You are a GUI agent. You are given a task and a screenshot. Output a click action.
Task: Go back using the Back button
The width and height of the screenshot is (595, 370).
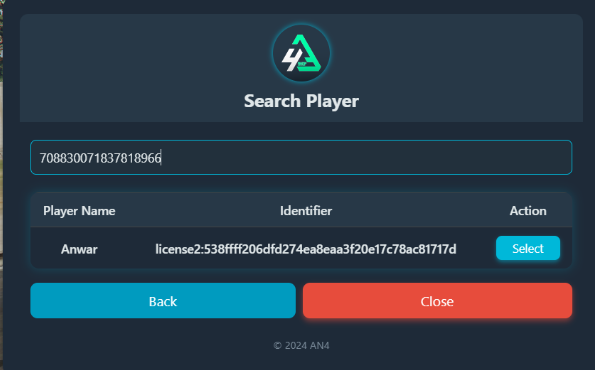(x=163, y=301)
